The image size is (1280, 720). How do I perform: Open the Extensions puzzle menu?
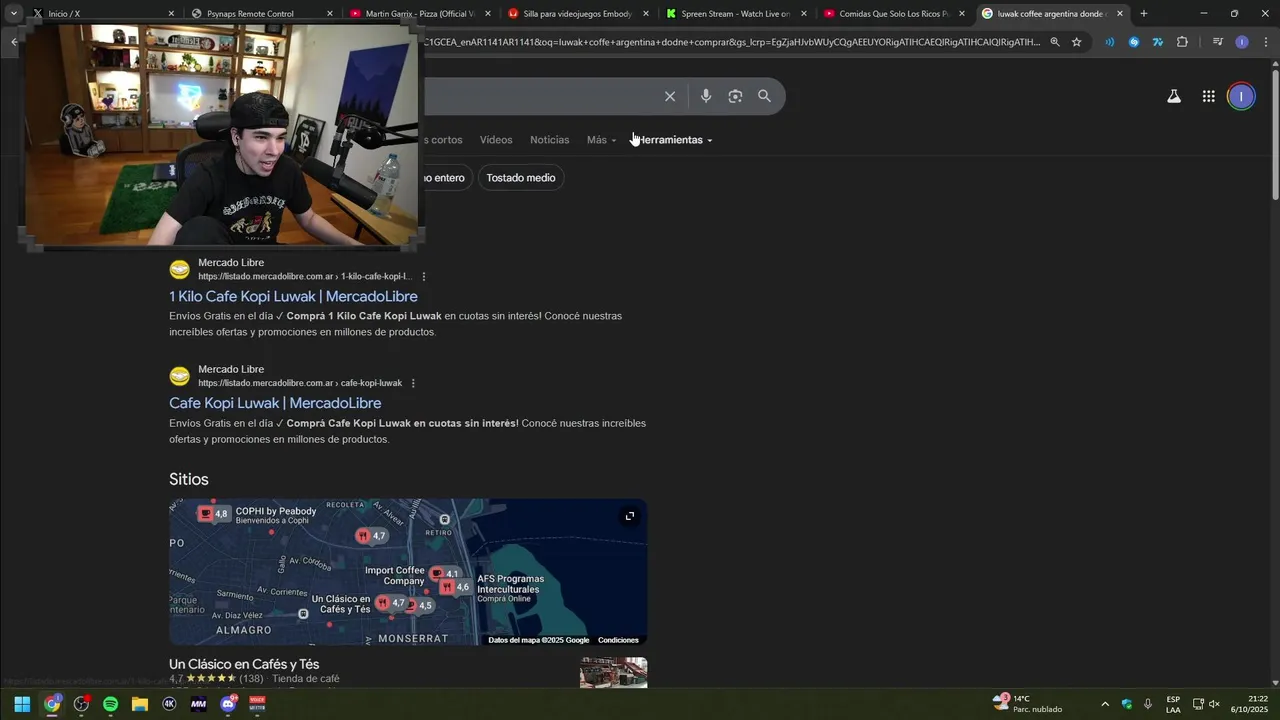coord(1182,42)
